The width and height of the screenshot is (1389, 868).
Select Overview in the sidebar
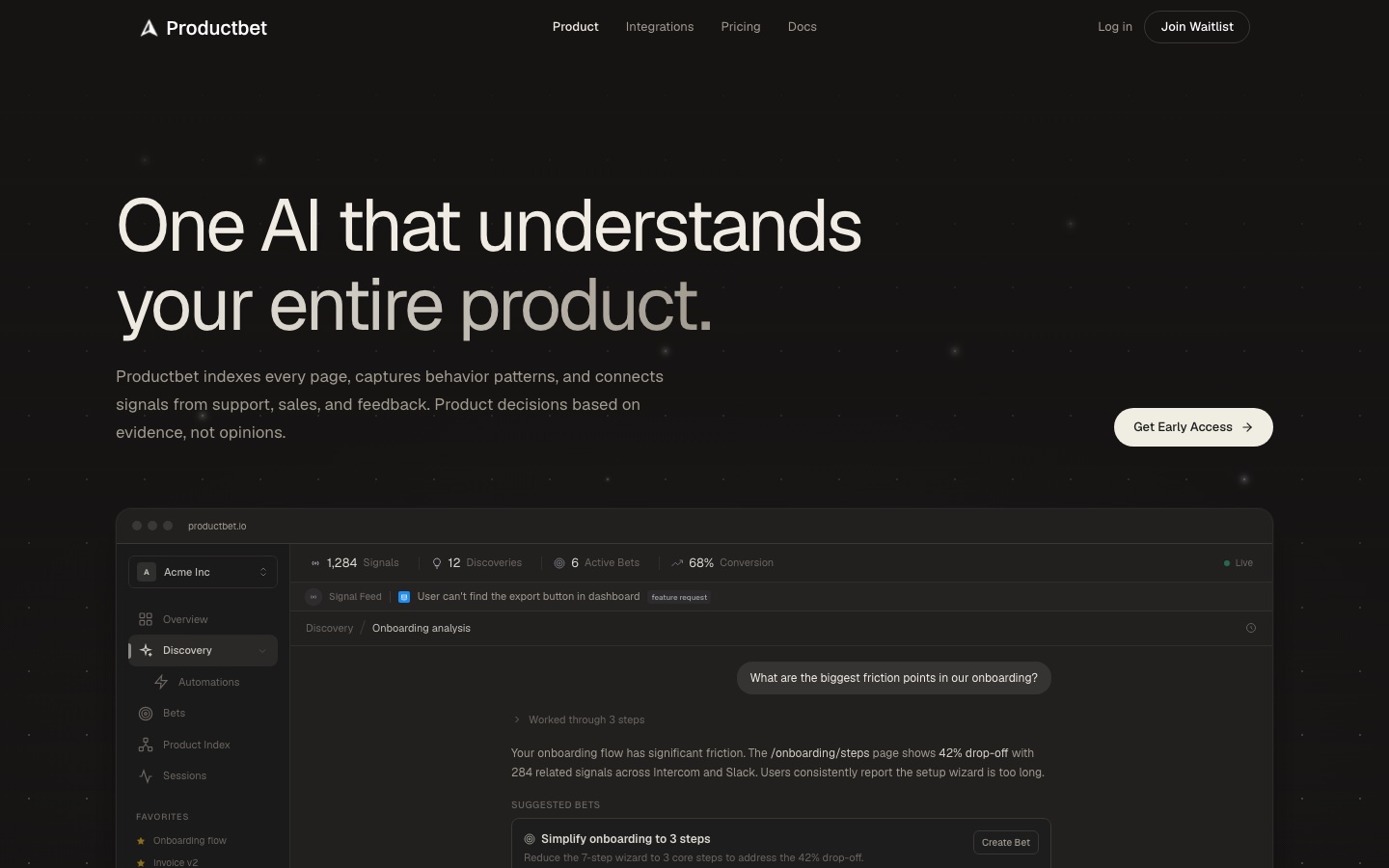coord(203,619)
